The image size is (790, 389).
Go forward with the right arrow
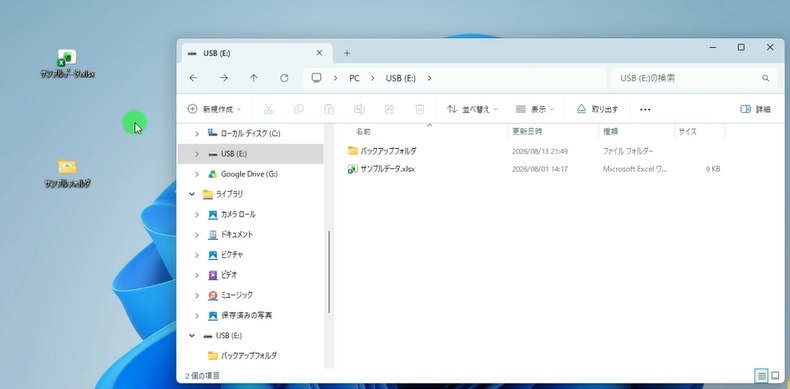click(224, 78)
